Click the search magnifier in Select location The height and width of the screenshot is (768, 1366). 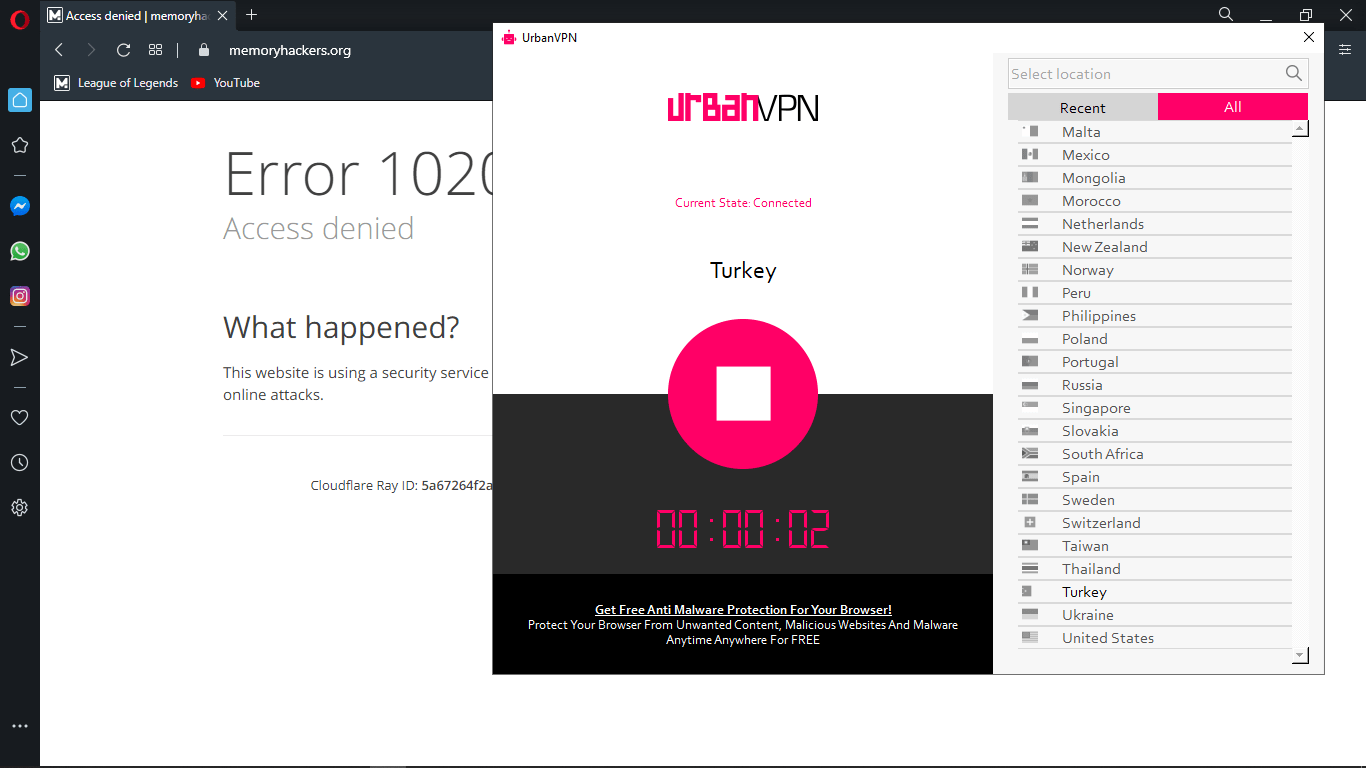tap(1293, 73)
